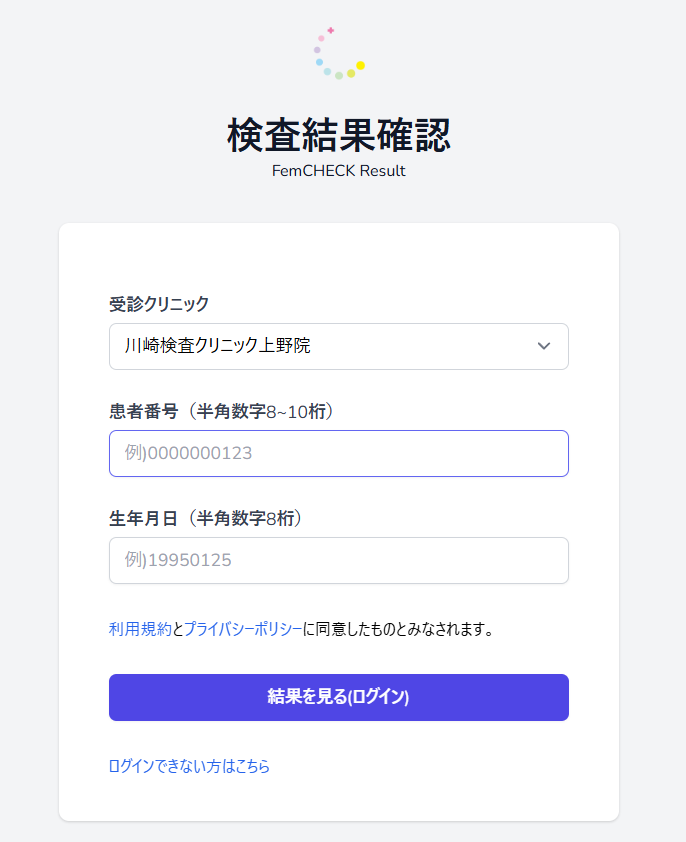Open the ログインできない方はこちら help link

point(189,766)
